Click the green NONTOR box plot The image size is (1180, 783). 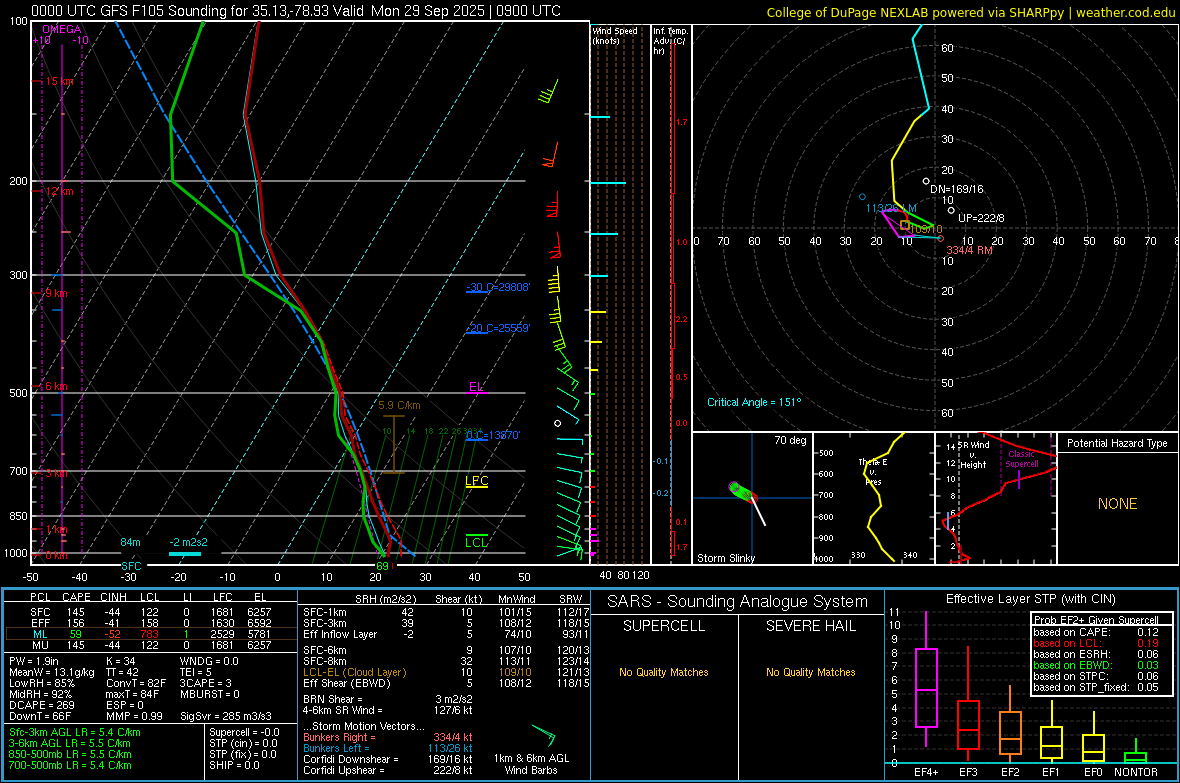coord(1135,753)
